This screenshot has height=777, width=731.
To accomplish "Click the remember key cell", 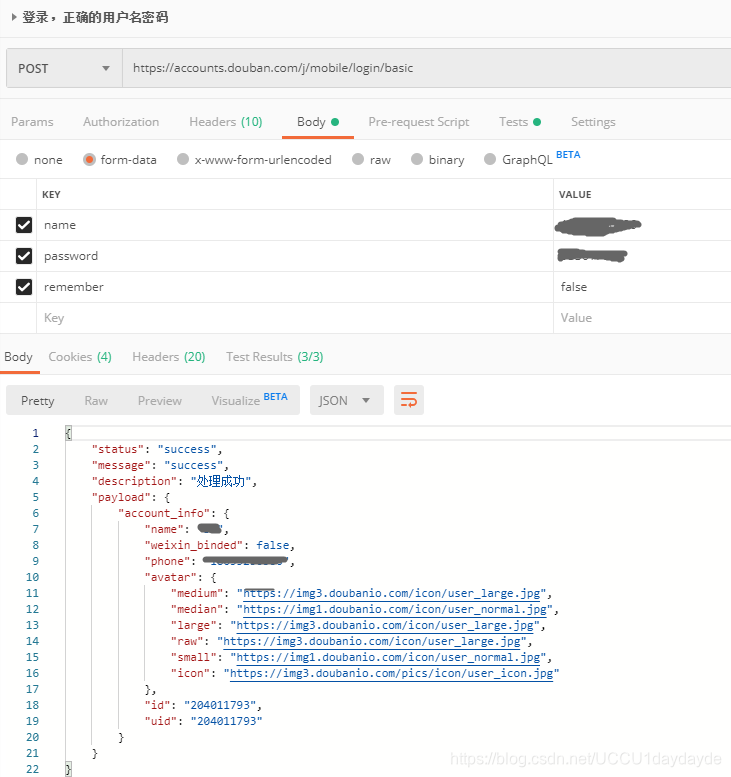I will point(295,287).
